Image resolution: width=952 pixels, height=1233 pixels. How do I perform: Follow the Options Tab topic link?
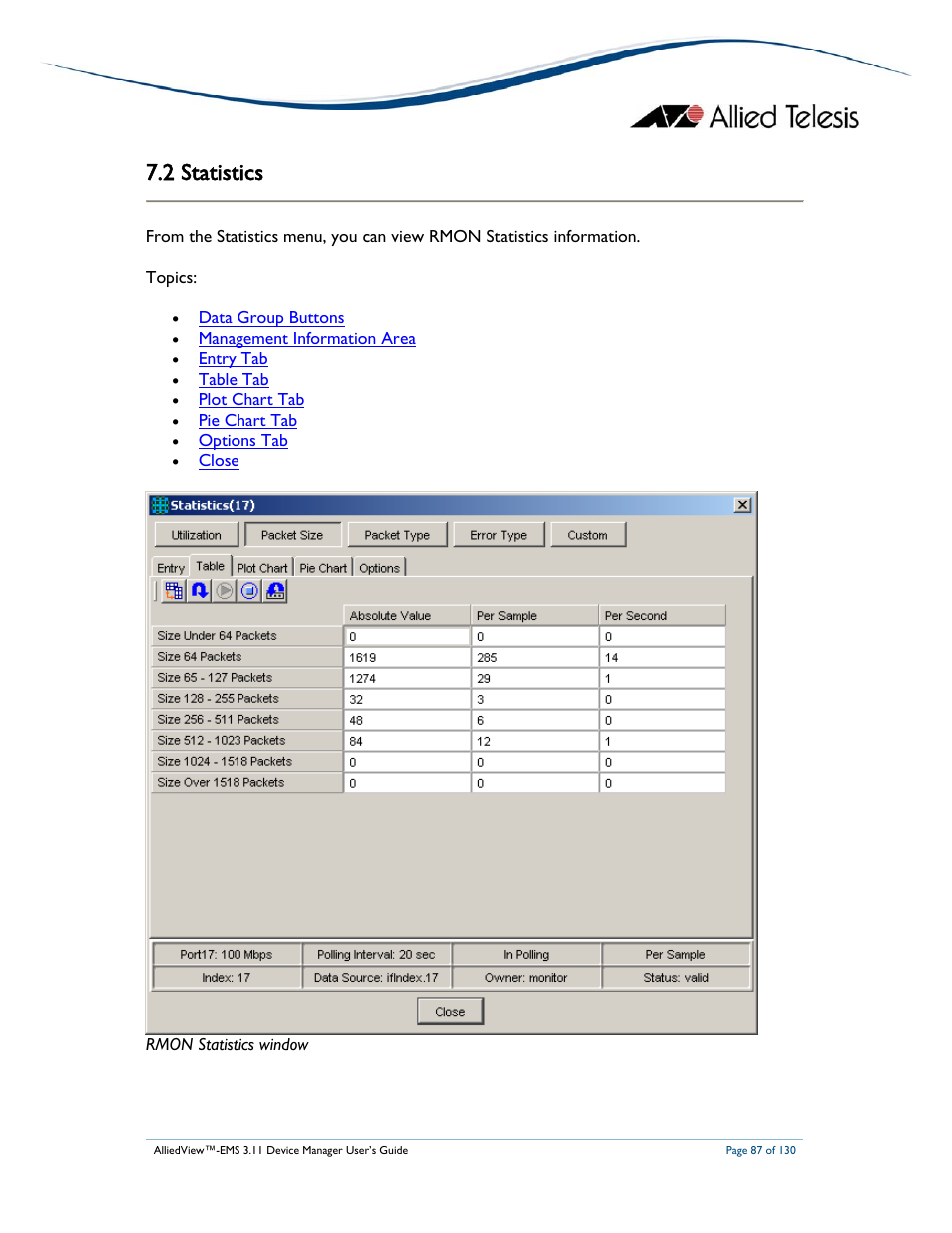click(243, 441)
